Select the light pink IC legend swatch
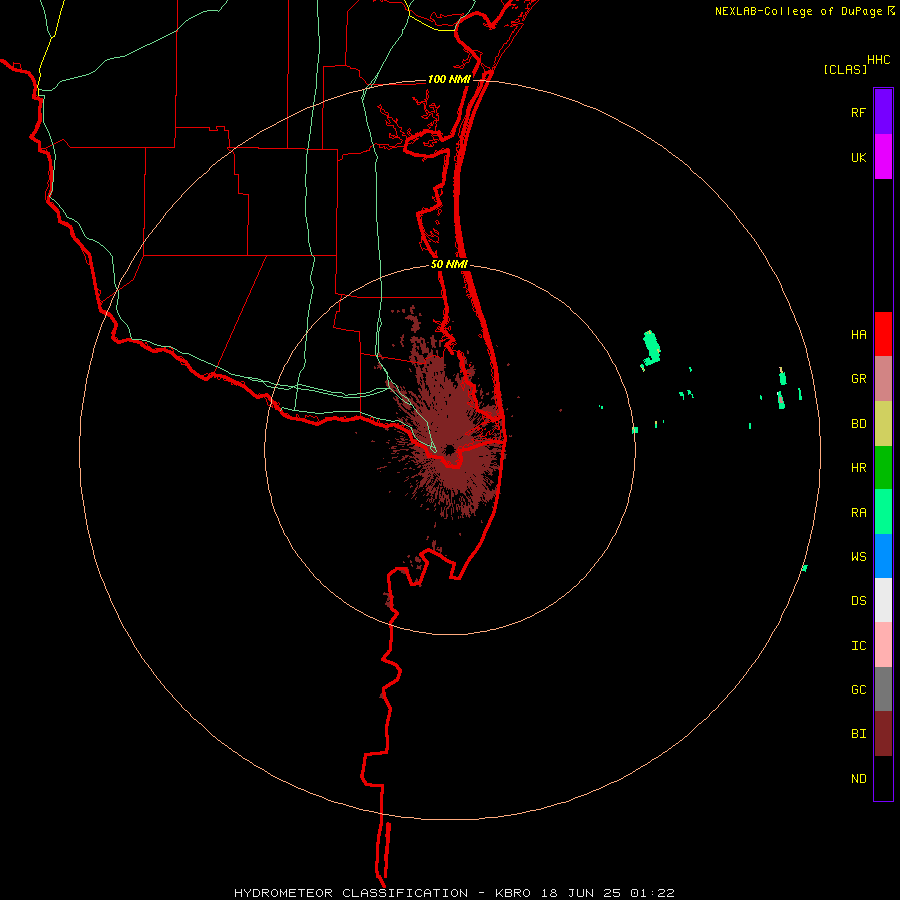Image resolution: width=900 pixels, height=900 pixels. (883, 645)
